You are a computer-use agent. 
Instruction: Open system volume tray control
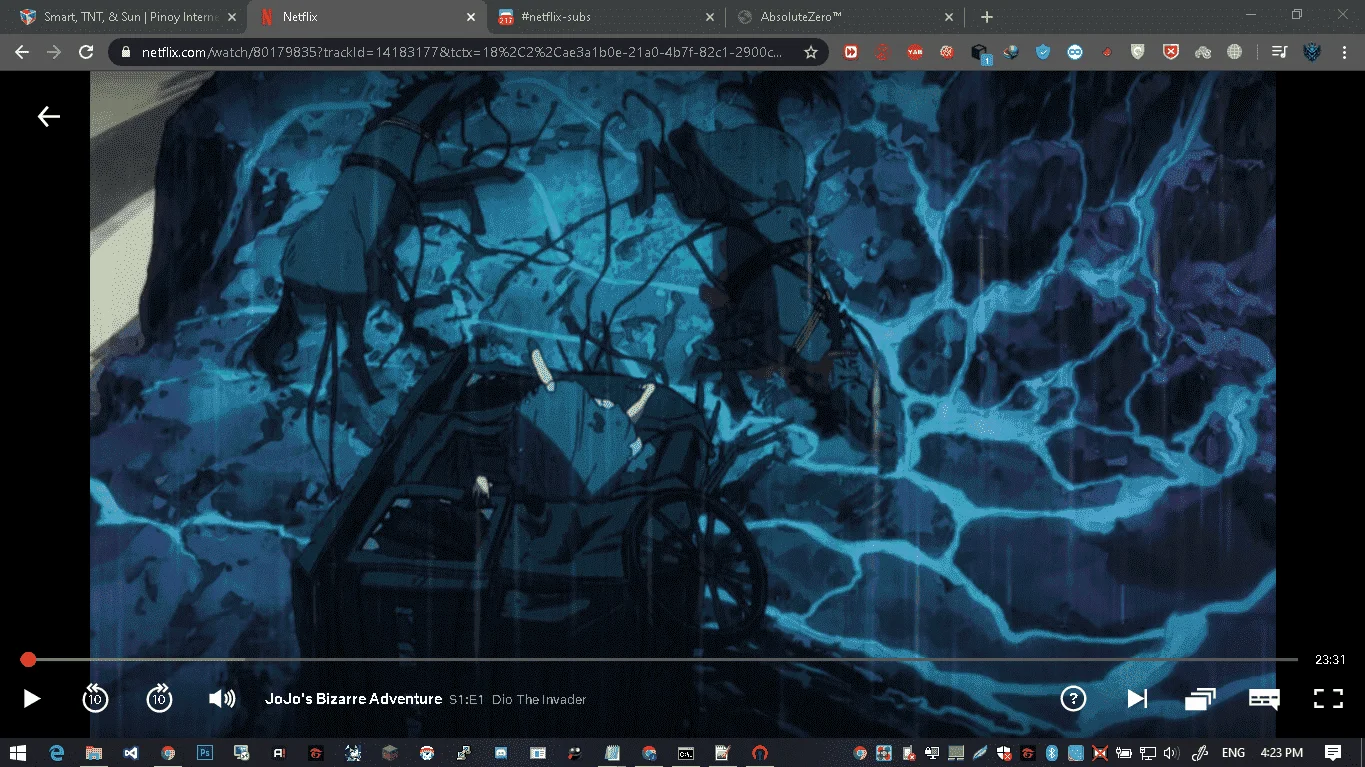(x=1171, y=752)
